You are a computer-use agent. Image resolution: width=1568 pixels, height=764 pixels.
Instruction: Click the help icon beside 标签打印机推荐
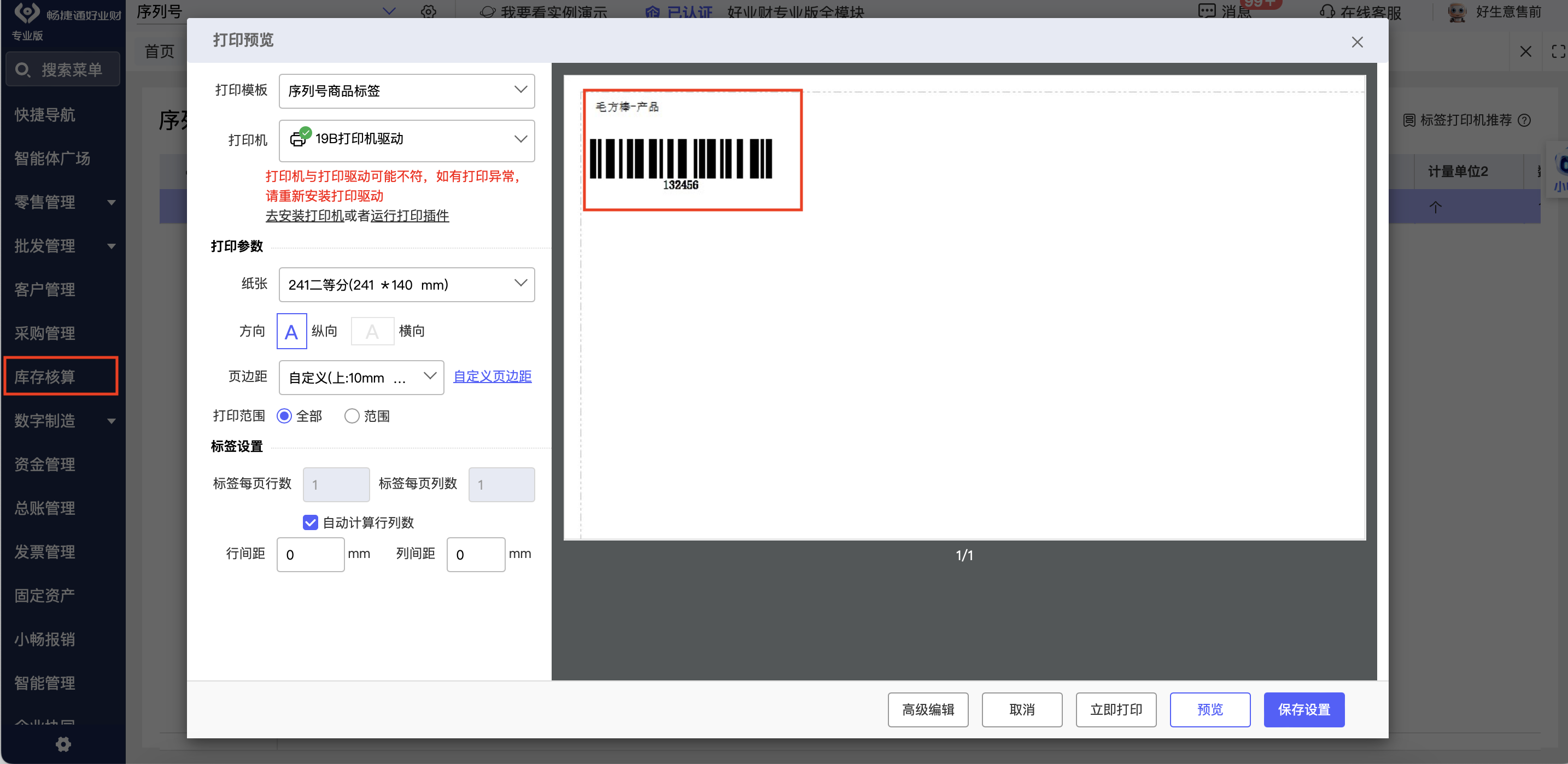(x=1524, y=120)
